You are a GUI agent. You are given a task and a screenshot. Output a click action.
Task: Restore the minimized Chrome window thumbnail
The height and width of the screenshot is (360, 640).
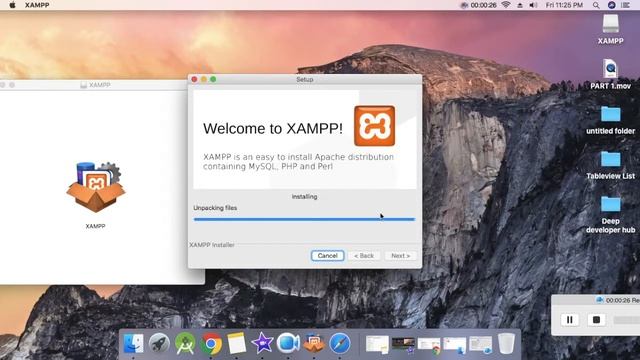pyautogui.click(x=429, y=345)
